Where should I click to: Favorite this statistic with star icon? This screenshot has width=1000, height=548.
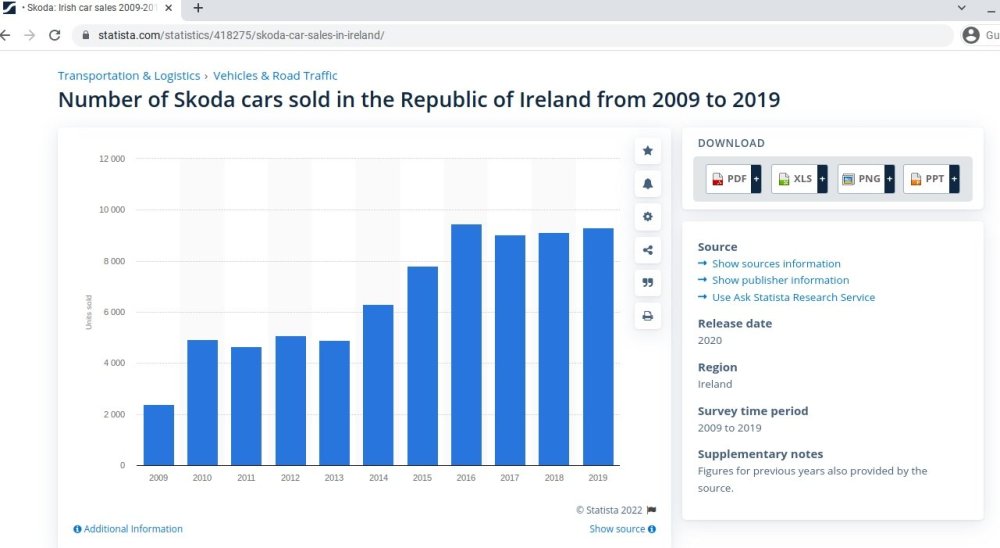pos(647,151)
